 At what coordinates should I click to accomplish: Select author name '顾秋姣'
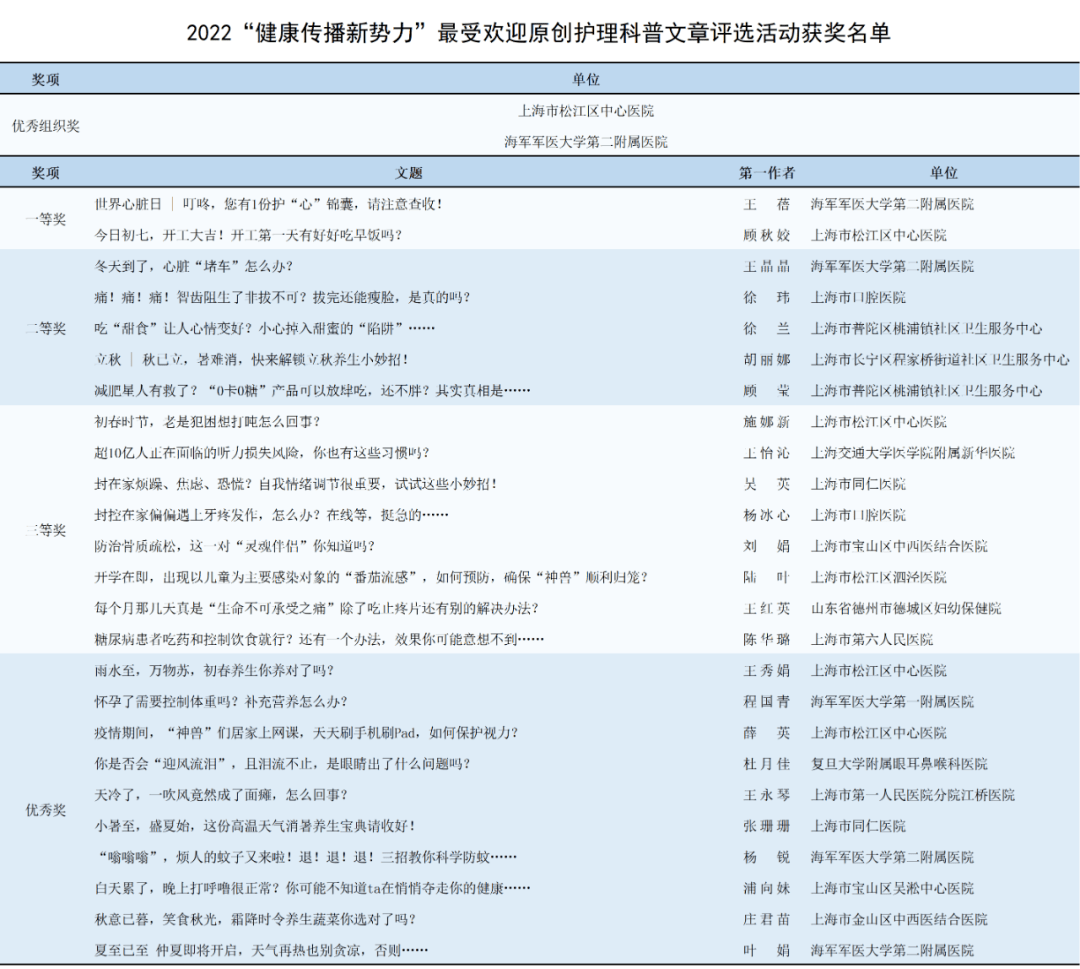(767, 235)
